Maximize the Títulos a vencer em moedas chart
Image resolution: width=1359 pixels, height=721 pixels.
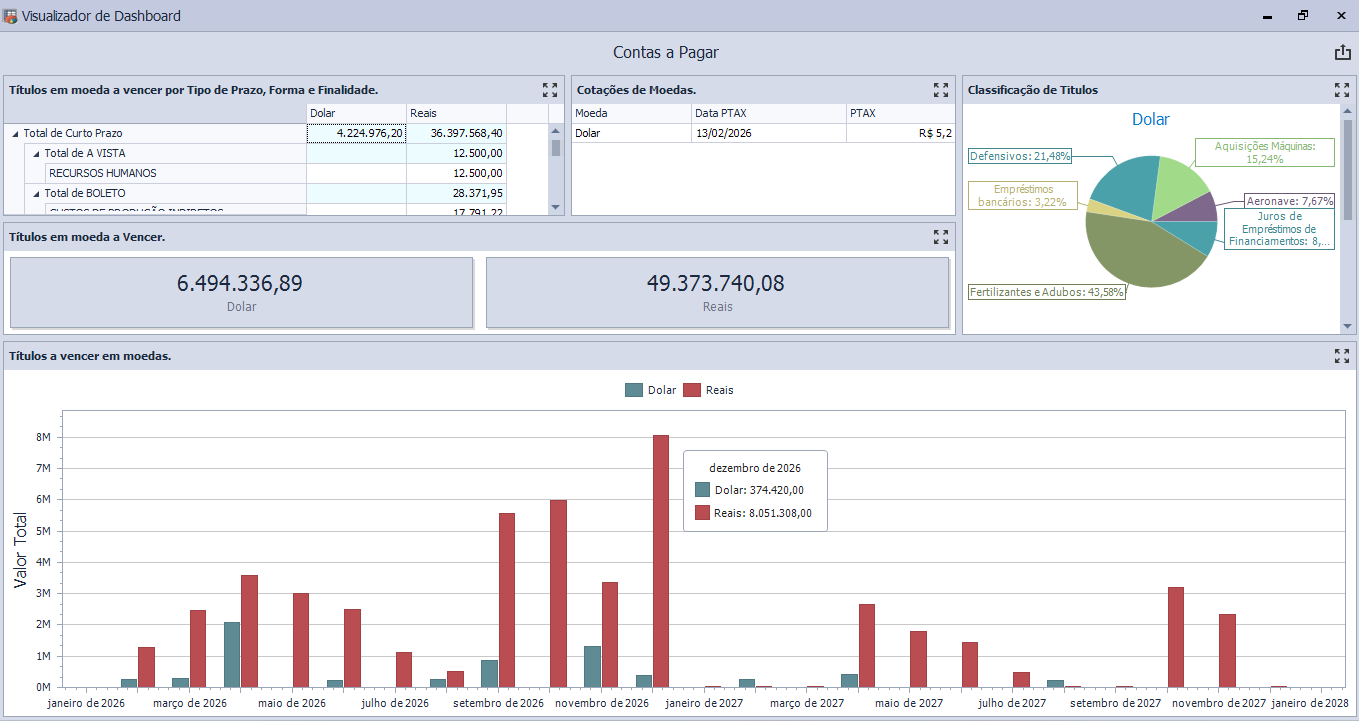1341,354
